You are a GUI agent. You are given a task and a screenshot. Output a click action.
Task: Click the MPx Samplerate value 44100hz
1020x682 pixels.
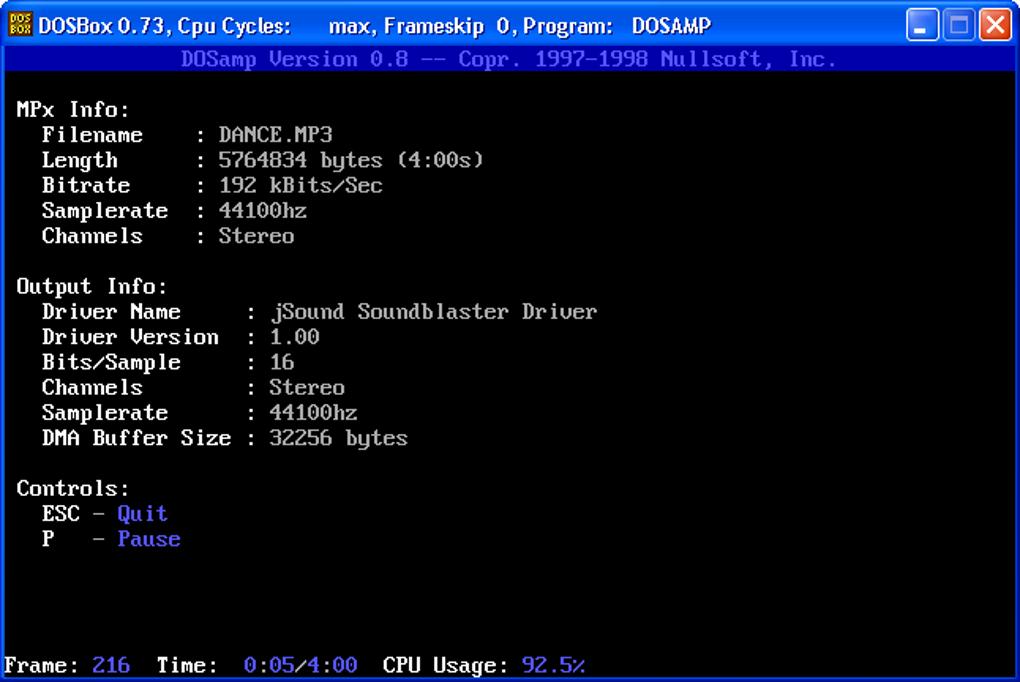[263, 211]
